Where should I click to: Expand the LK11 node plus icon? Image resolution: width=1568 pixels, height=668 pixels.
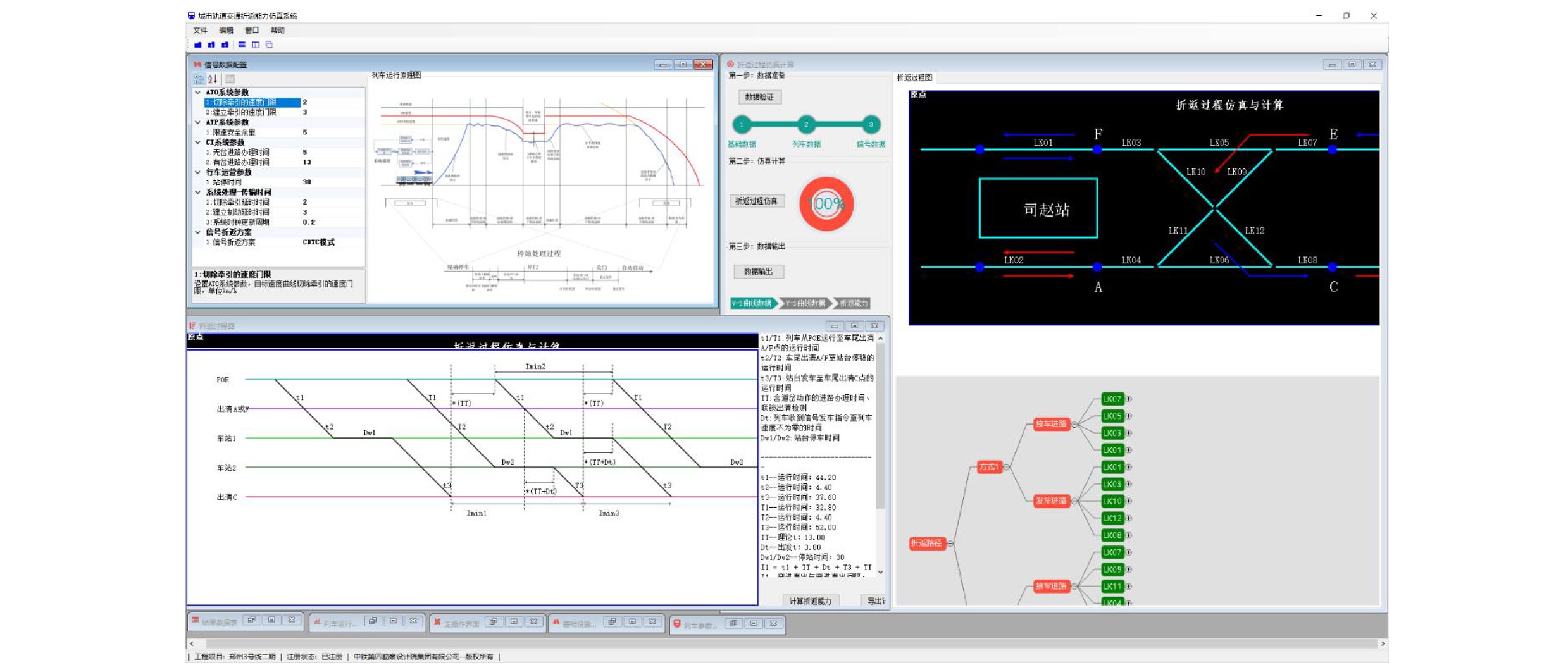click(x=1129, y=586)
